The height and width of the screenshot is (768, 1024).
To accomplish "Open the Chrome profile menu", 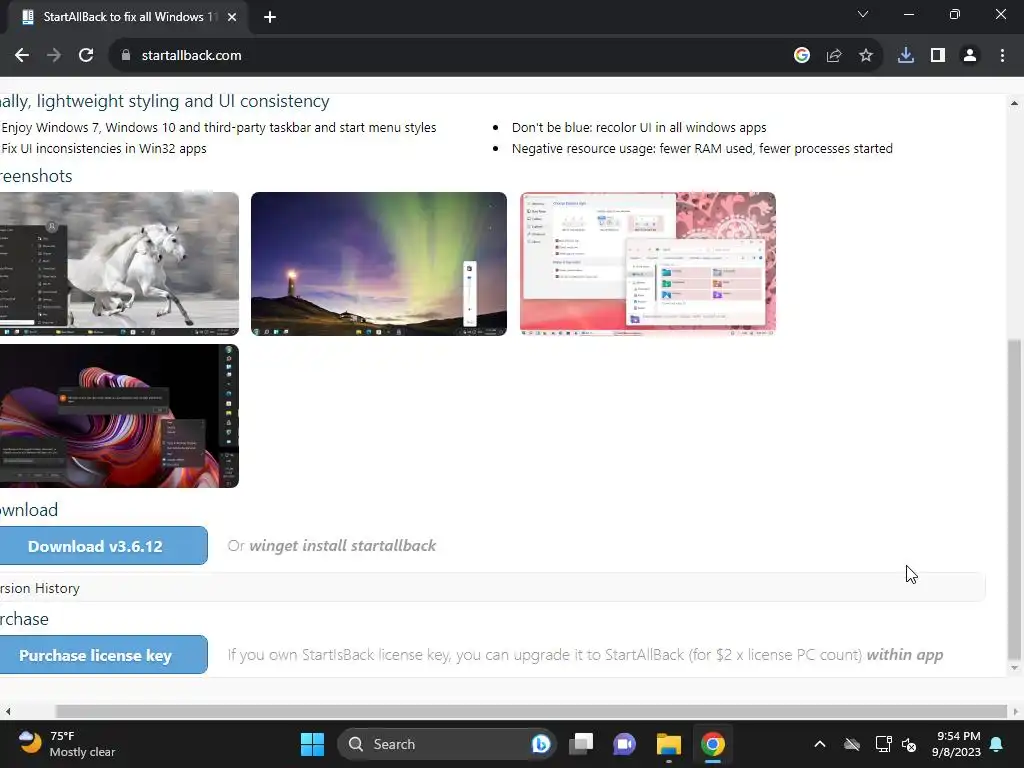I will pos(970,56).
